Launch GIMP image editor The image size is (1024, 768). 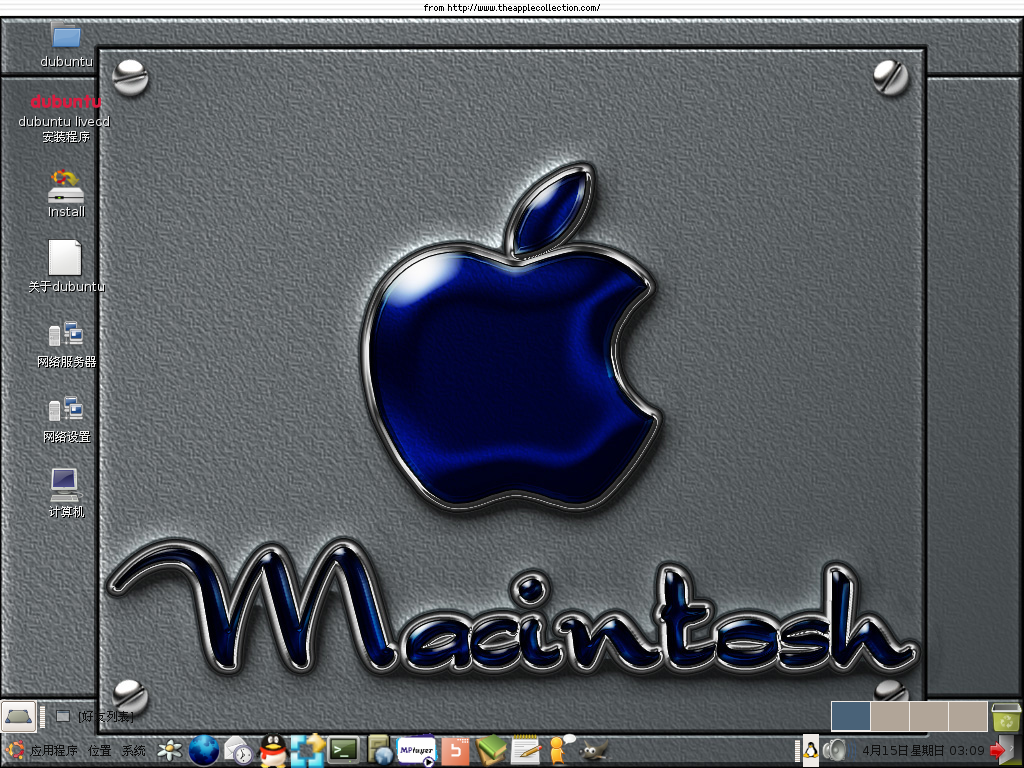click(x=594, y=750)
